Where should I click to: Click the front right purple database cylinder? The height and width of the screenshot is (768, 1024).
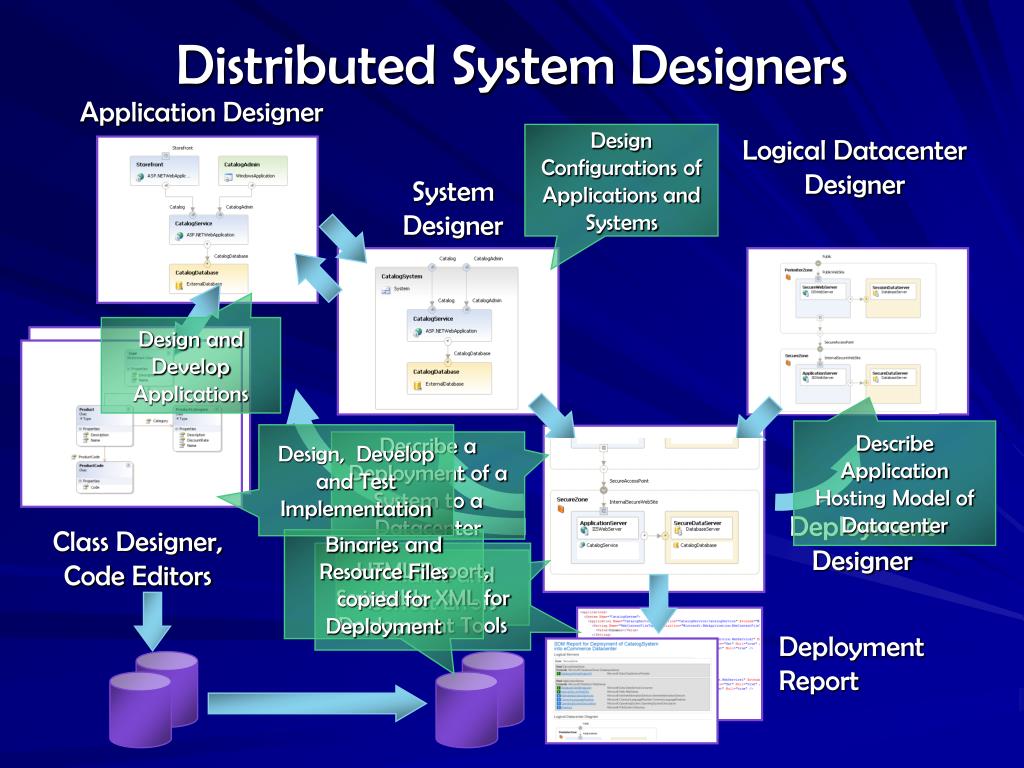pos(466,710)
